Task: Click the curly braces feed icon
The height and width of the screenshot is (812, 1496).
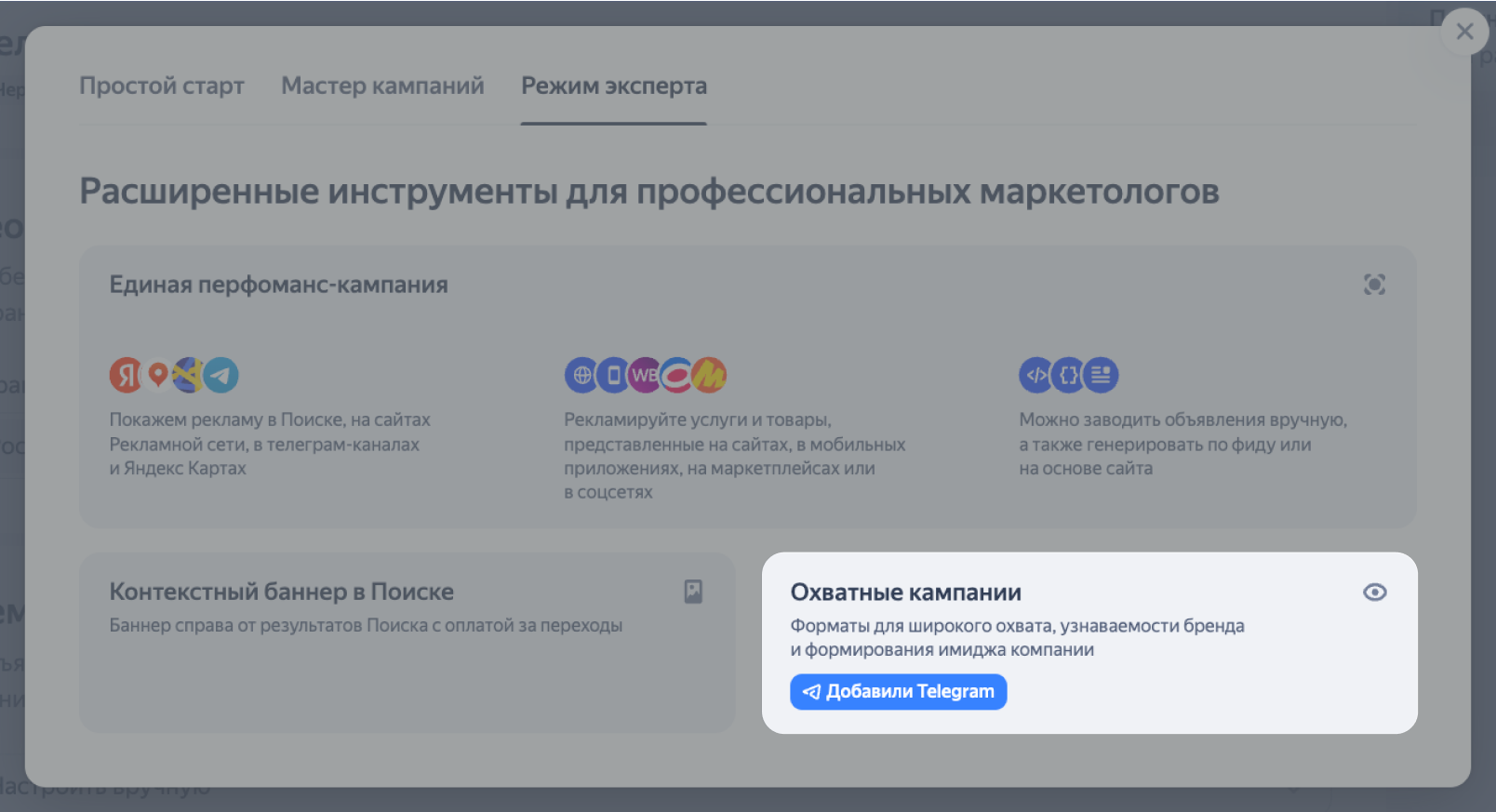Action: coord(1068,375)
